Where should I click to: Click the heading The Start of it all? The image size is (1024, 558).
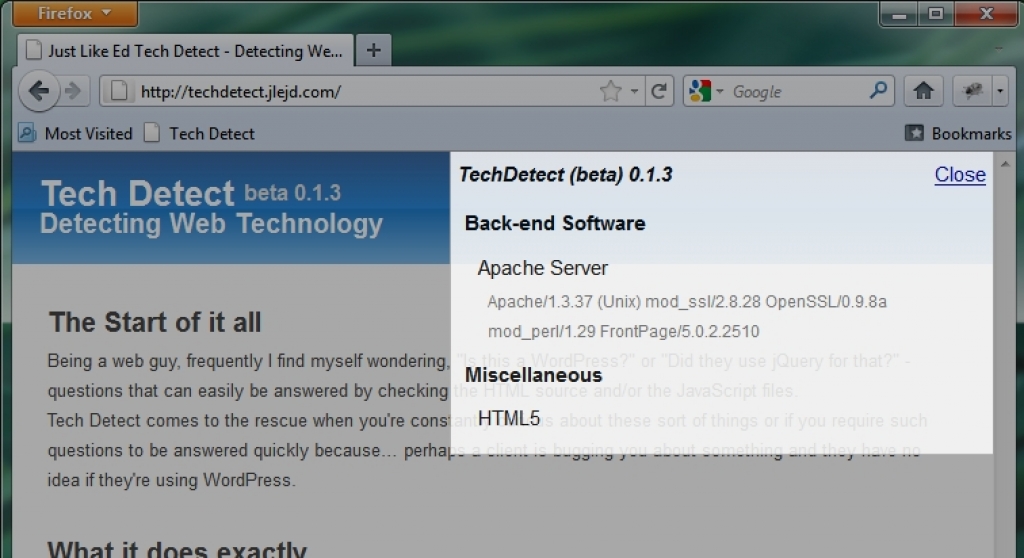point(155,322)
